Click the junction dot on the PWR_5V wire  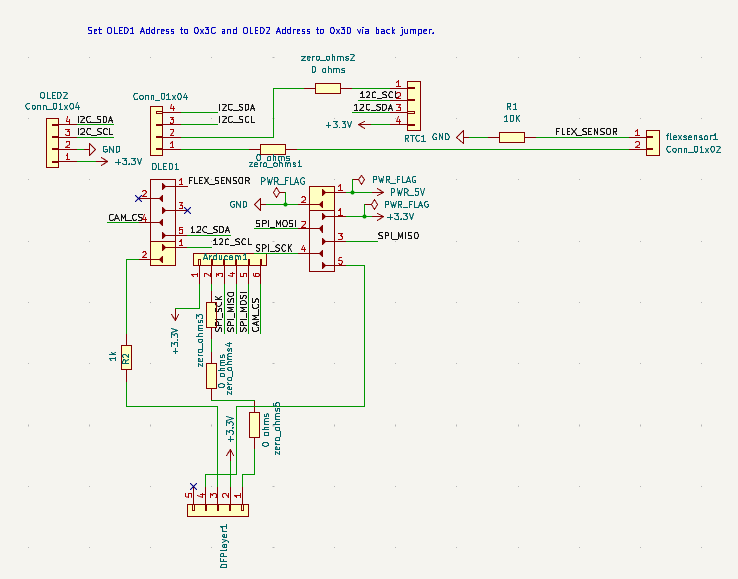(x=353, y=193)
